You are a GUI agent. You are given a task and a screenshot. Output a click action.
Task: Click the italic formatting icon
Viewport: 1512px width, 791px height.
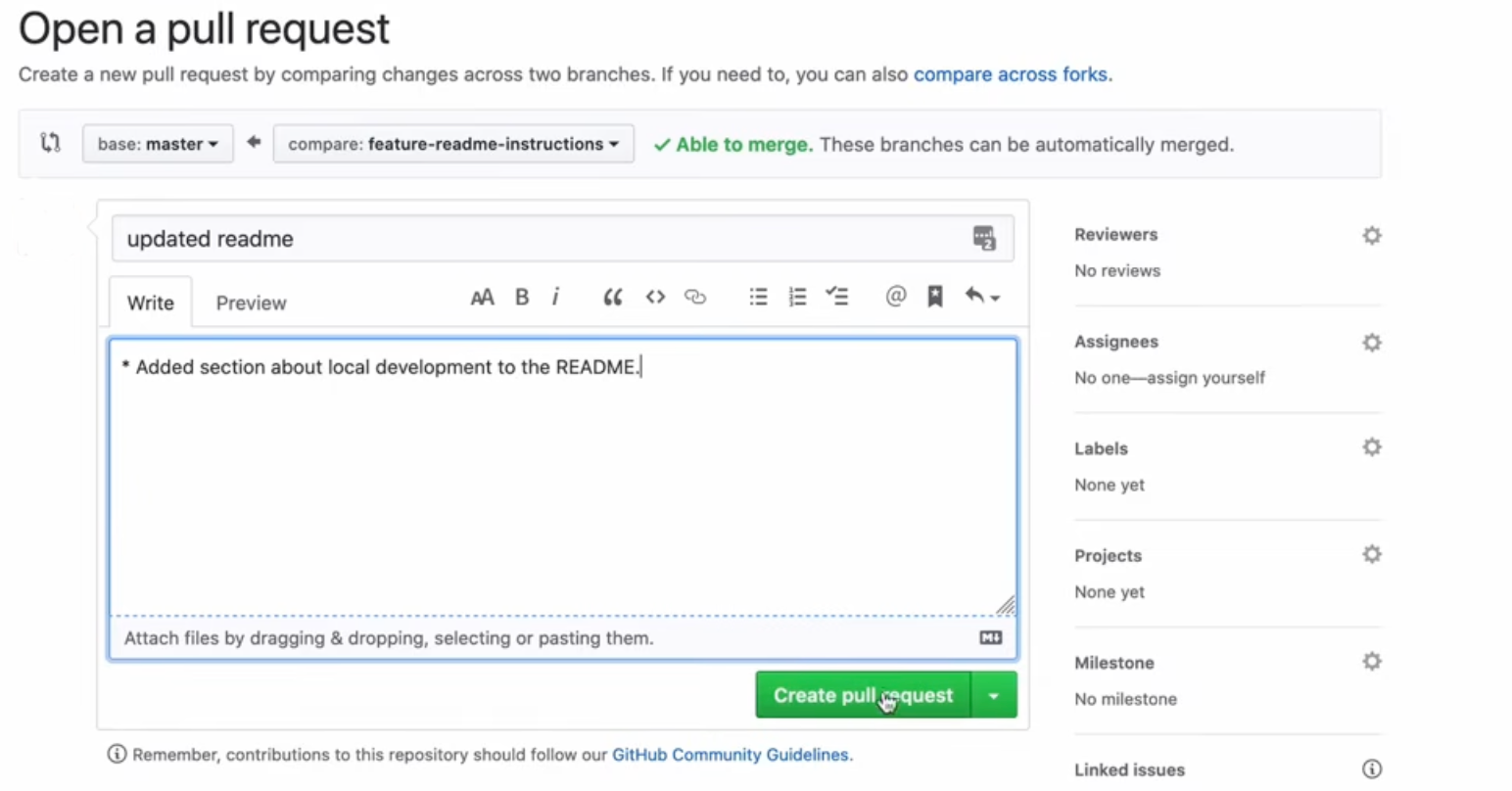(555, 298)
